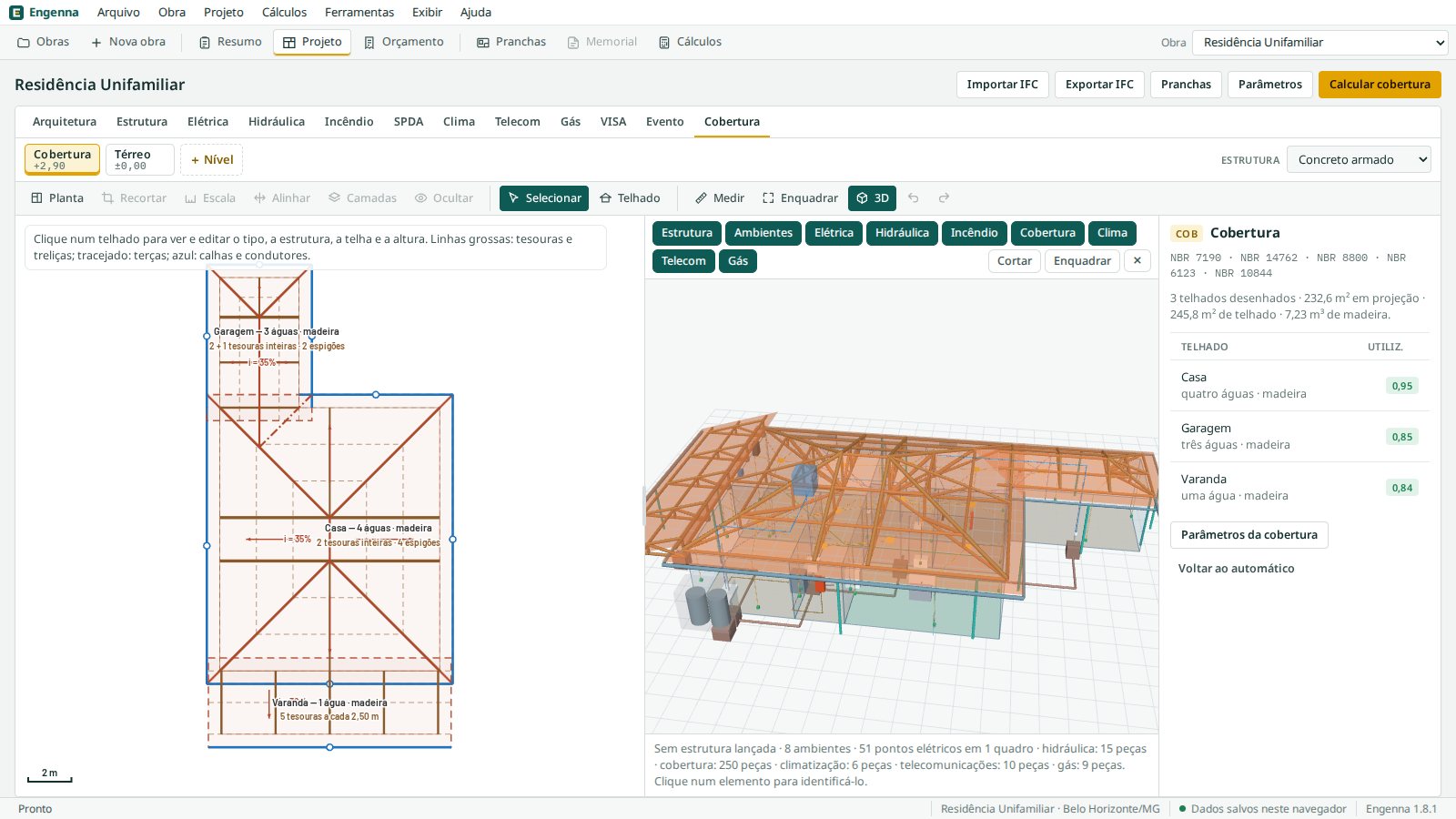The height and width of the screenshot is (819, 1456).
Task: Select the Varanda roof row
Action: click(1299, 488)
